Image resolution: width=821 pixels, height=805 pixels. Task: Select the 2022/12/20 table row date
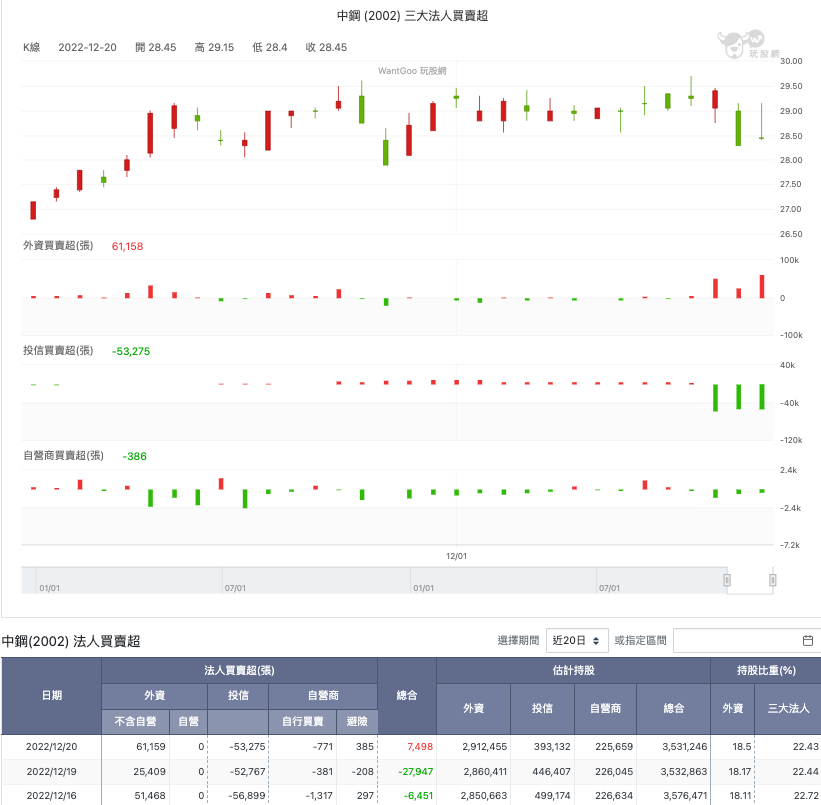[x=51, y=746]
